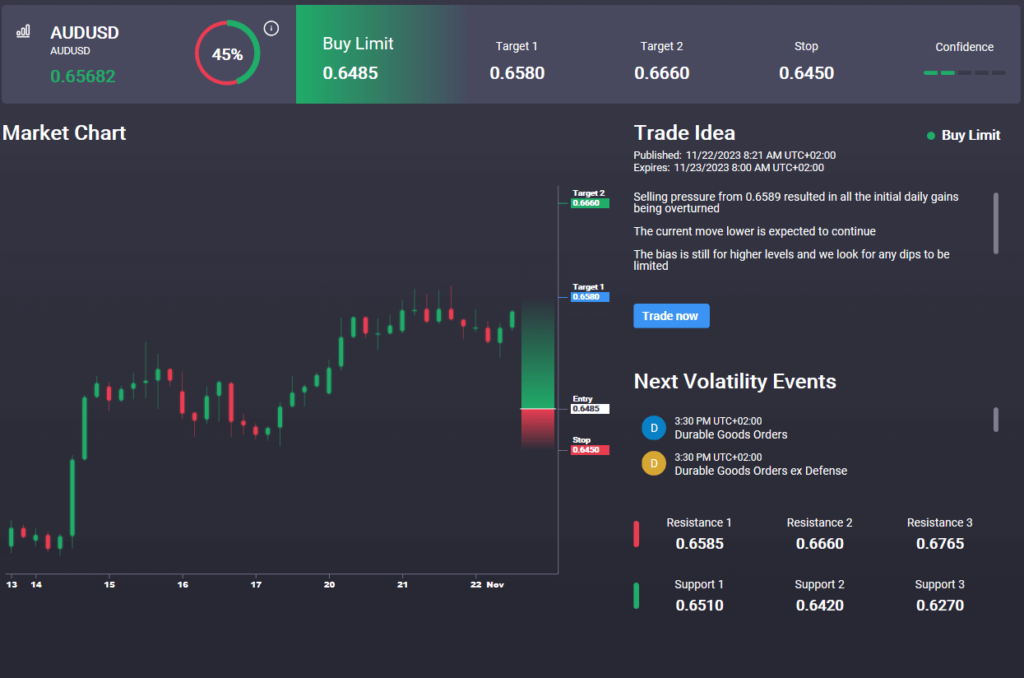1024x678 pixels.
Task: Click the green Support 1 marker bar
Action: (636, 595)
